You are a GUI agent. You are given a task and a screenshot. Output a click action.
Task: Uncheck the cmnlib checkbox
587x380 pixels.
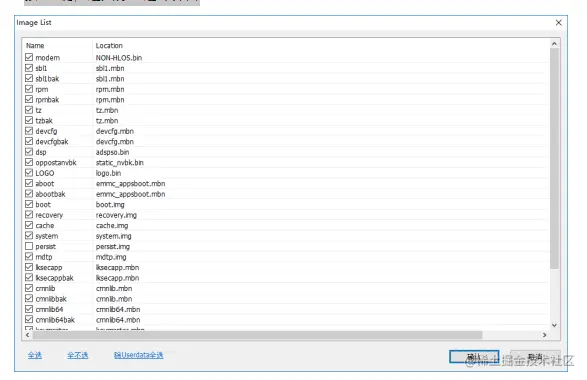click(29, 288)
